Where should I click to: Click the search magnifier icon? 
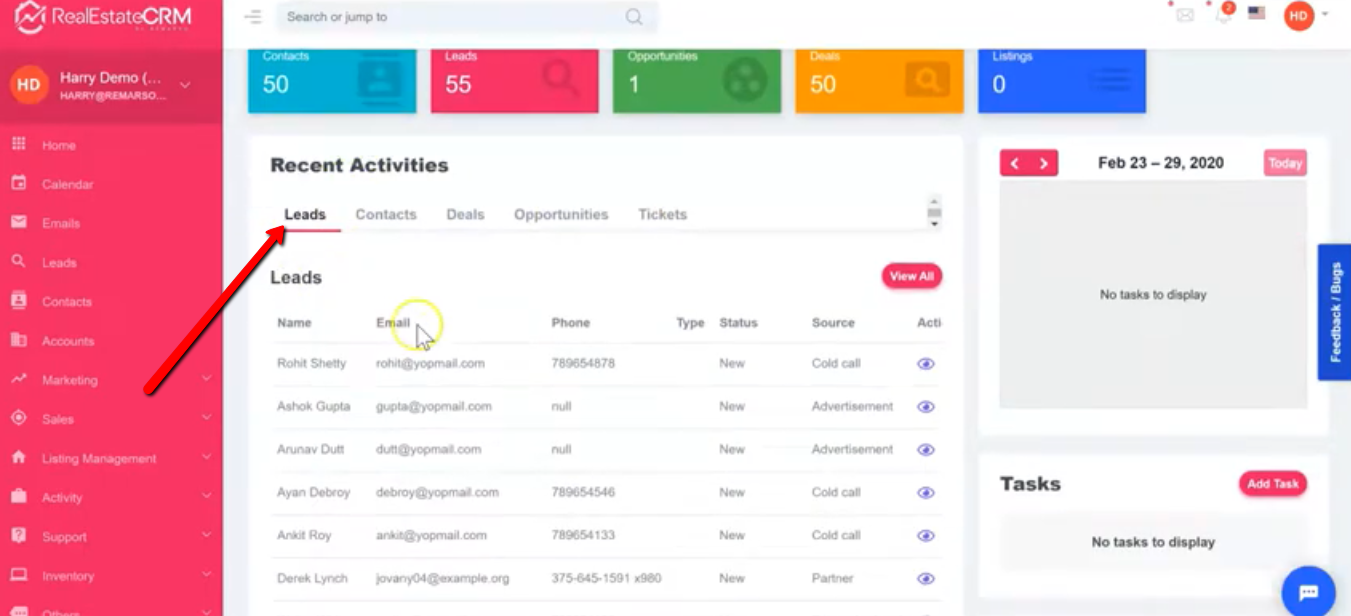[x=634, y=17]
